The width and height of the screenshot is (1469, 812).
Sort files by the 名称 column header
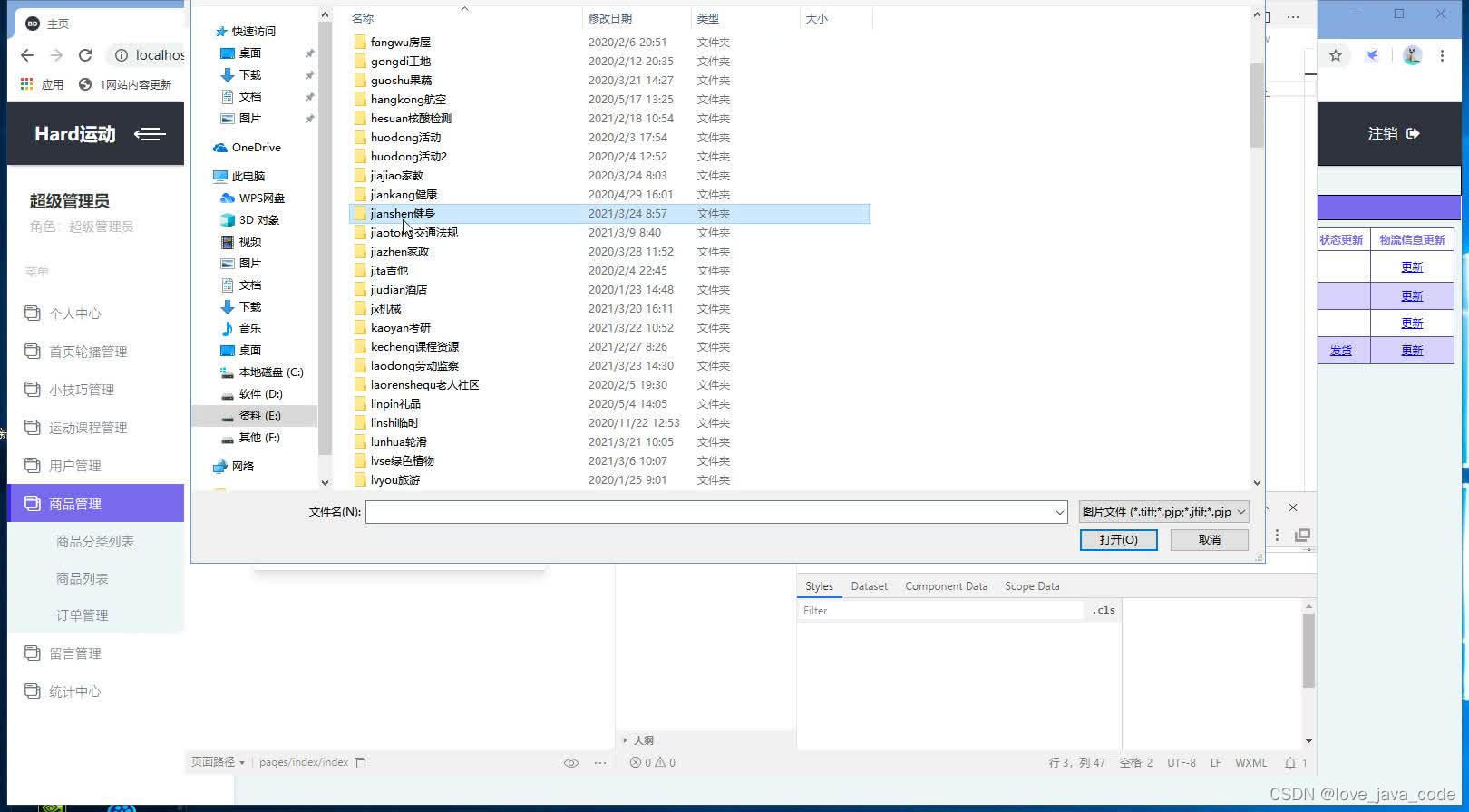(363, 18)
